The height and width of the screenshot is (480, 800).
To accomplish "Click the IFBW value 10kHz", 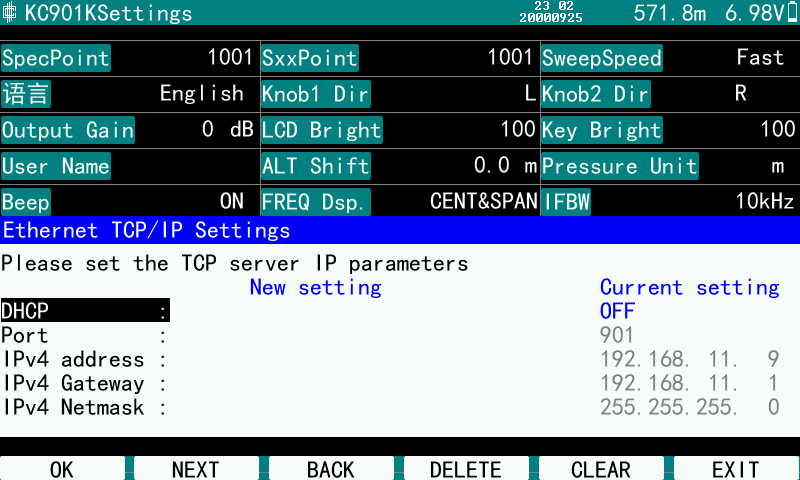I will (764, 201).
